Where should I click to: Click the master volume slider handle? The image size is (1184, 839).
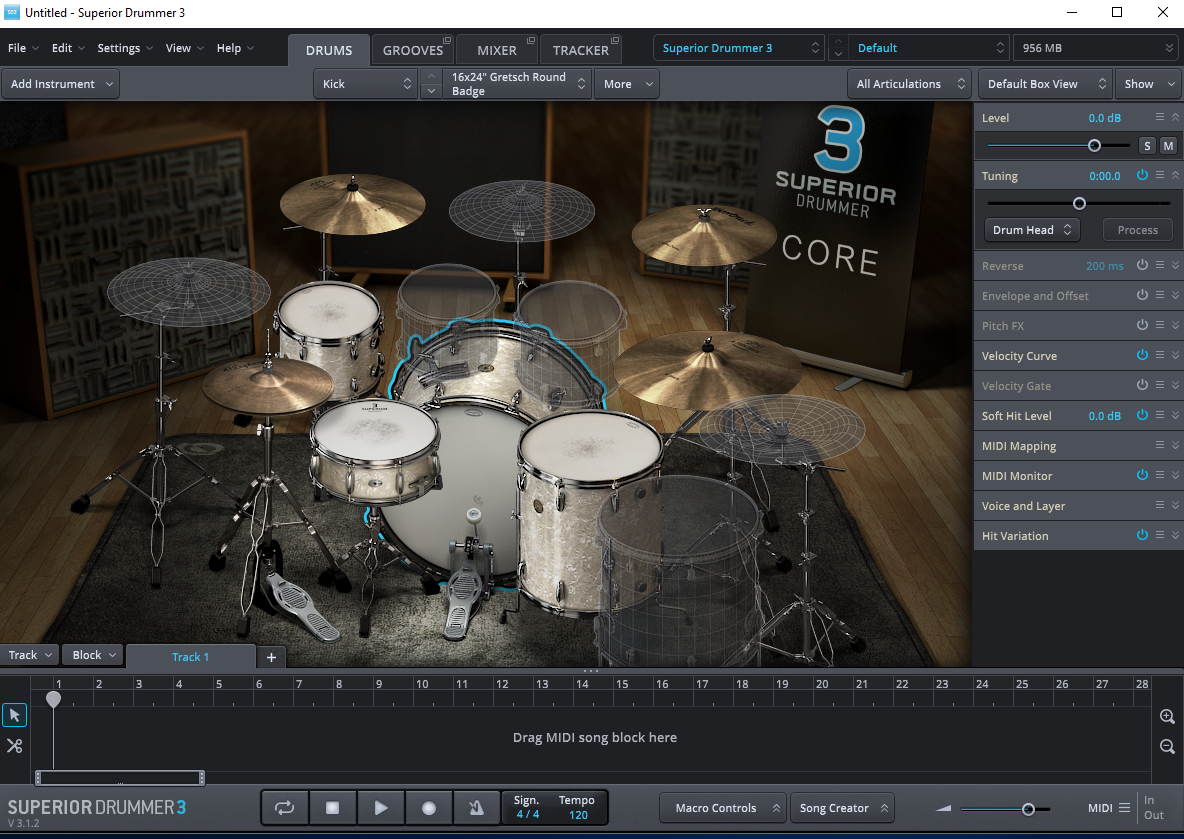[1028, 809]
